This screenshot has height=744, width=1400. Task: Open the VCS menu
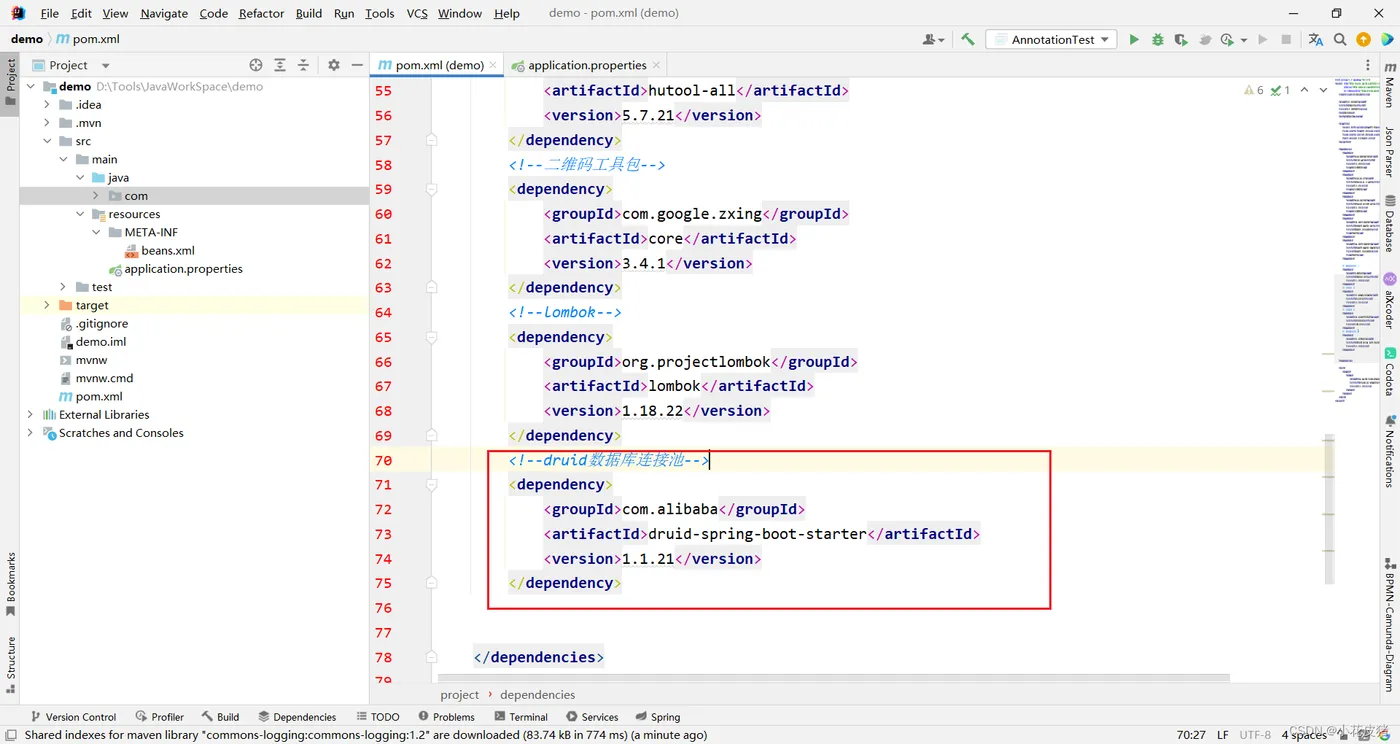pyautogui.click(x=417, y=13)
